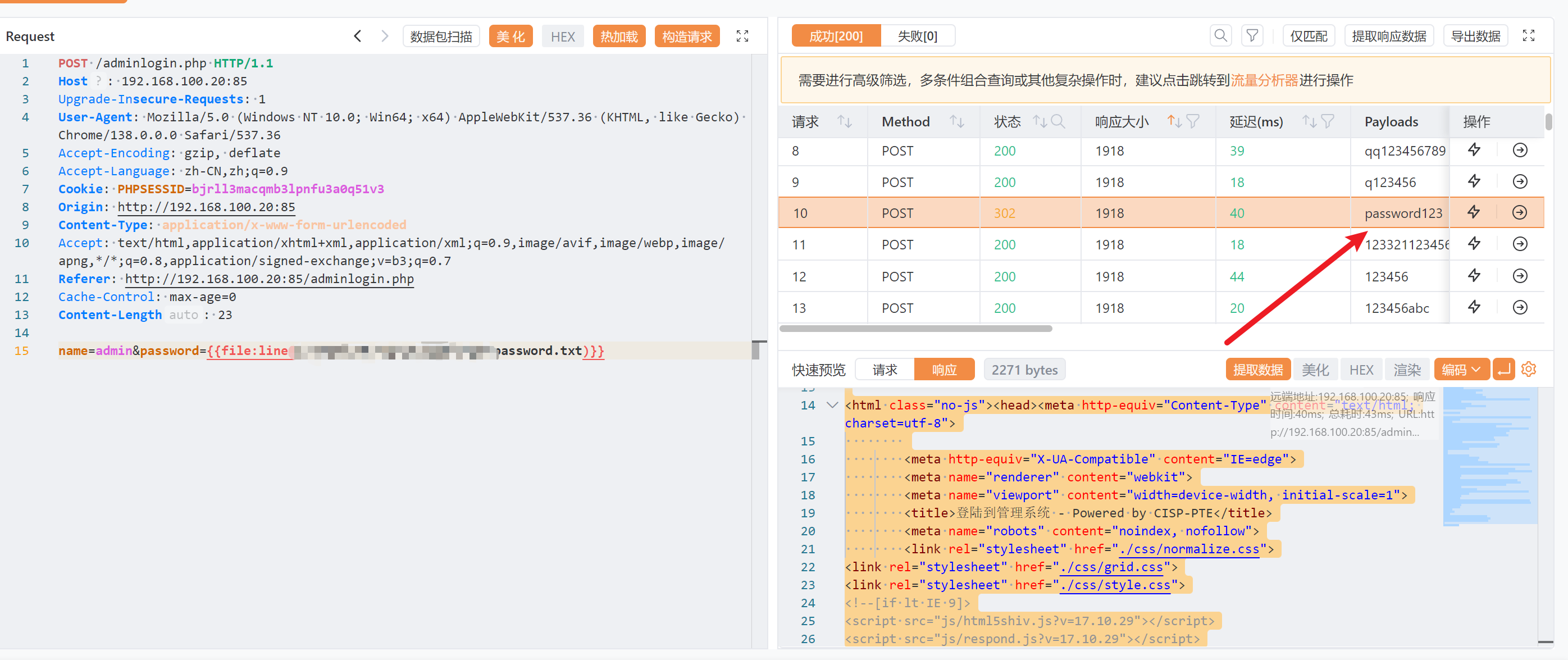Click lightning icon on password123 row
1568x660 pixels.
[1474, 212]
